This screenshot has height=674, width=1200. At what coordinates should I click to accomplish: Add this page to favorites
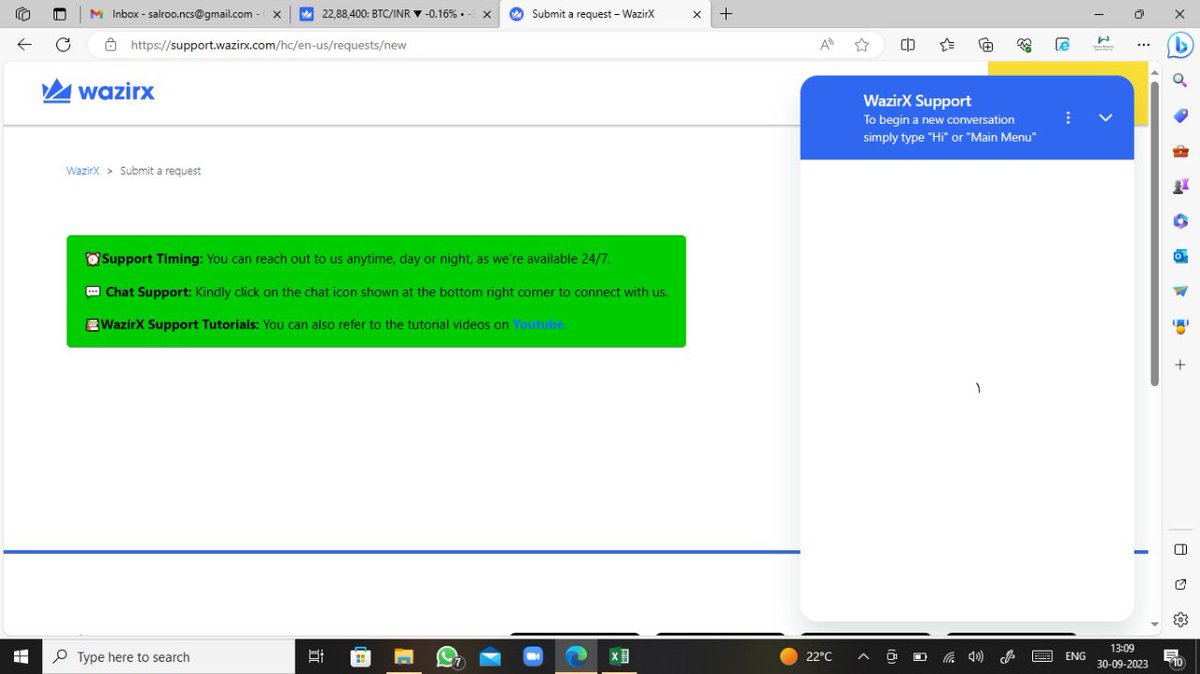(862, 44)
